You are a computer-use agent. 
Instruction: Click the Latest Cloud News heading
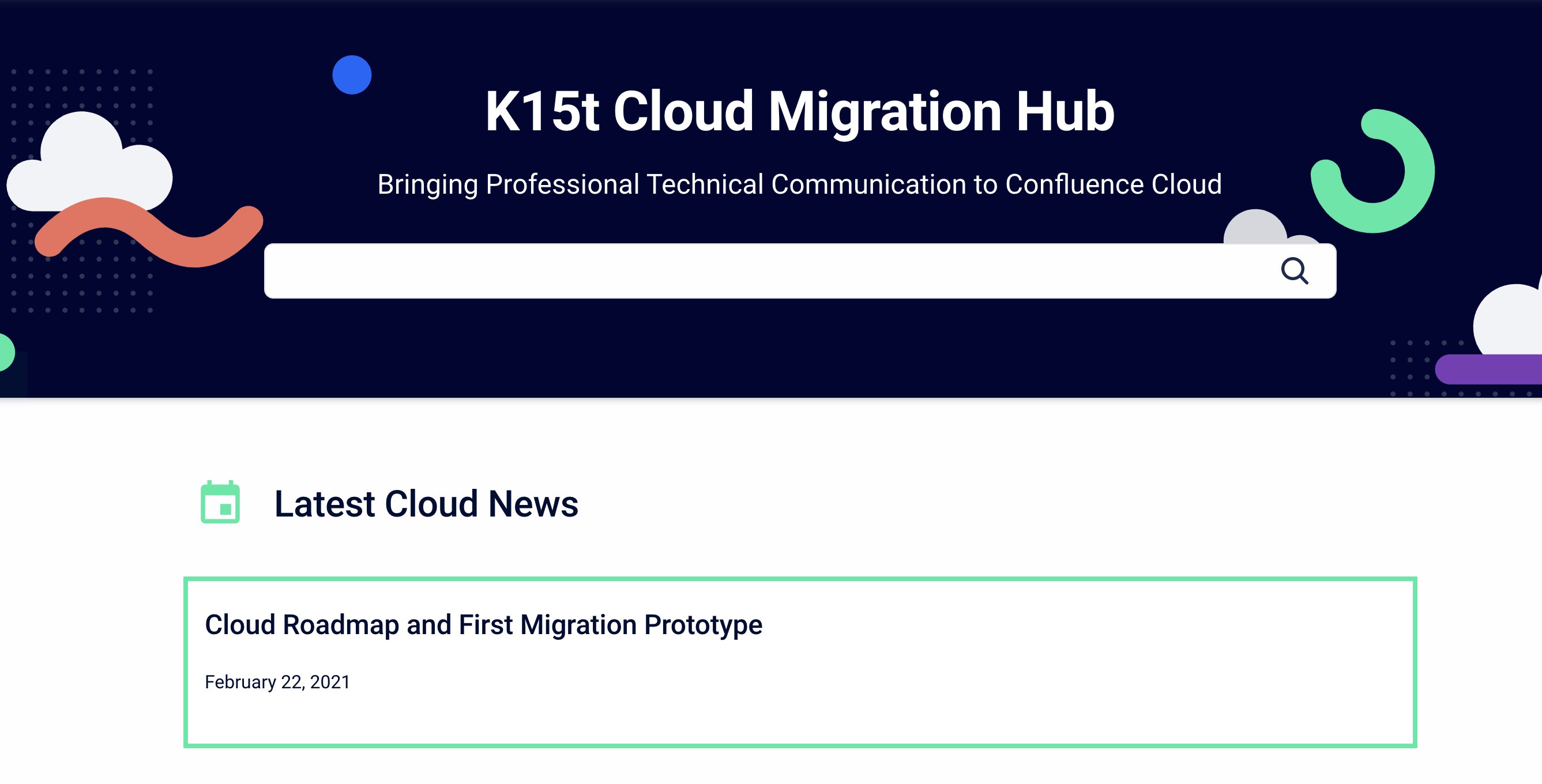(x=426, y=503)
